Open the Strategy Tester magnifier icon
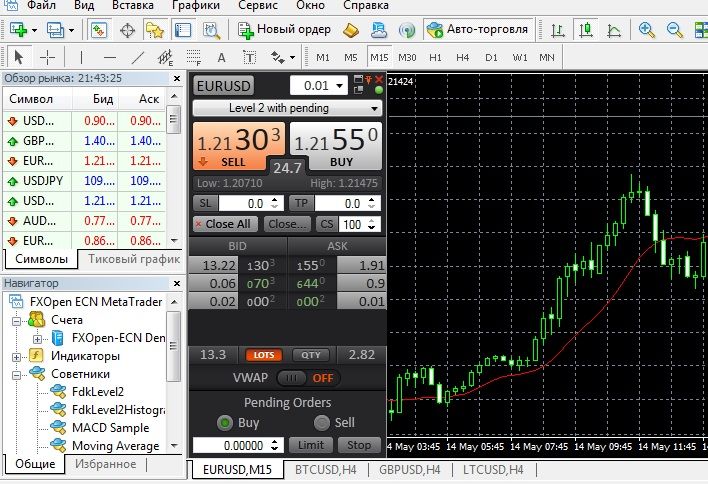Image resolution: width=708 pixels, height=484 pixels. [211, 30]
